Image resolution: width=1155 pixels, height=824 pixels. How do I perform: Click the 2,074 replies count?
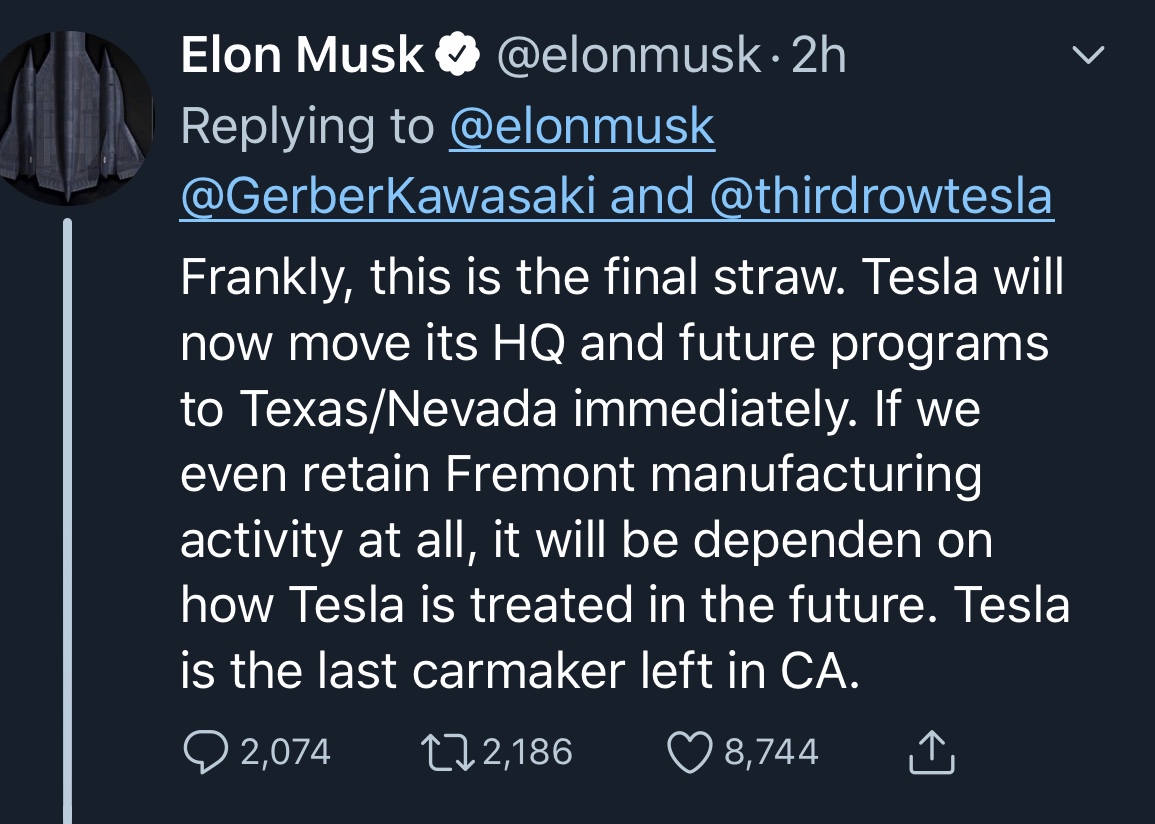285,752
